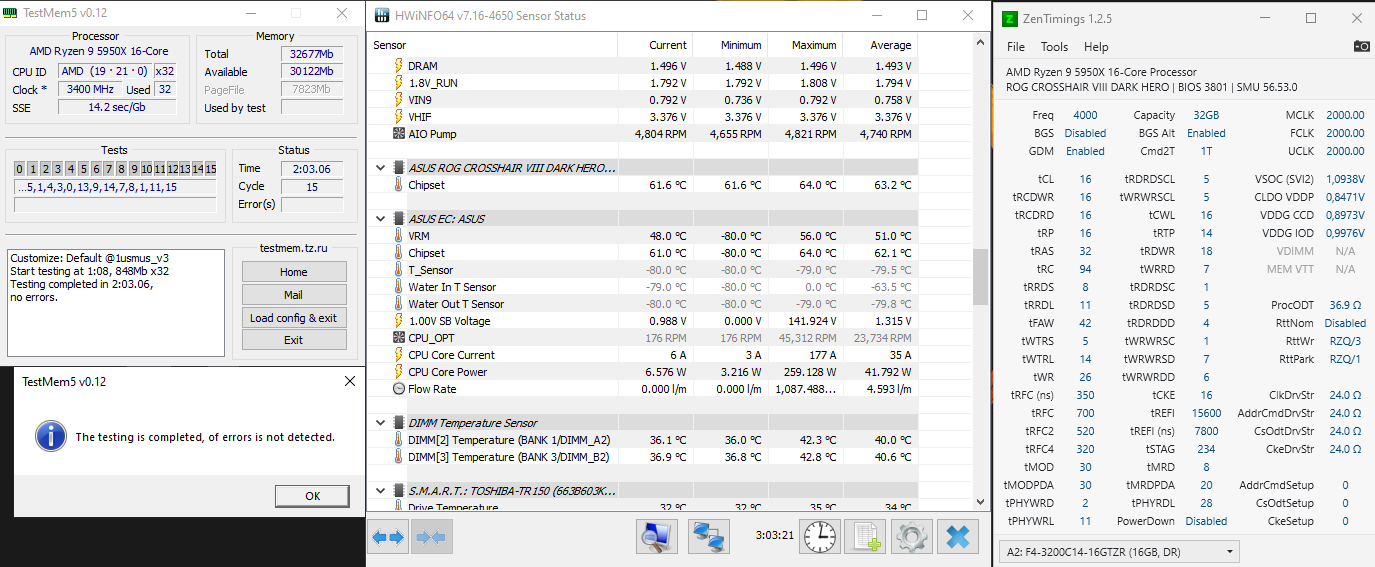This screenshot has width=1375, height=567.
Task: Open the A2: F4-3200C14-16GTZR module dropdown
Action: click(x=1119, y=551)
